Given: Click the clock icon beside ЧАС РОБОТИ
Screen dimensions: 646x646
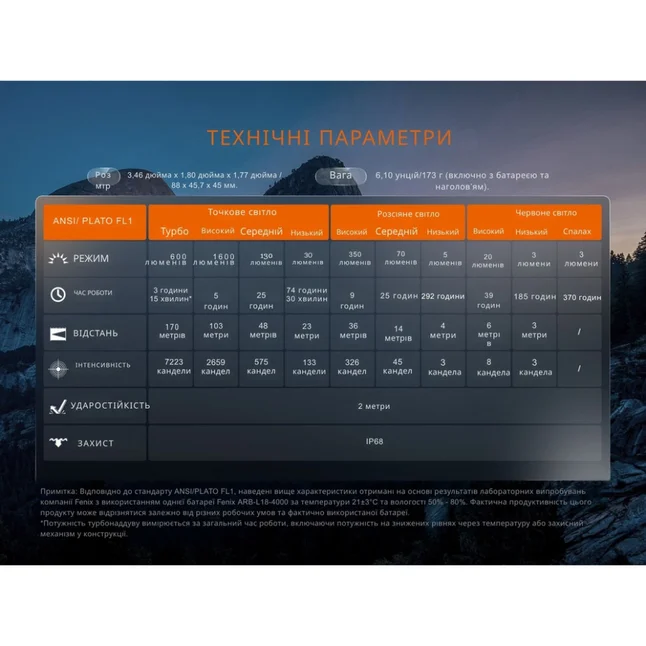Looking at the screenshot, I should click(x=58, y=294).
